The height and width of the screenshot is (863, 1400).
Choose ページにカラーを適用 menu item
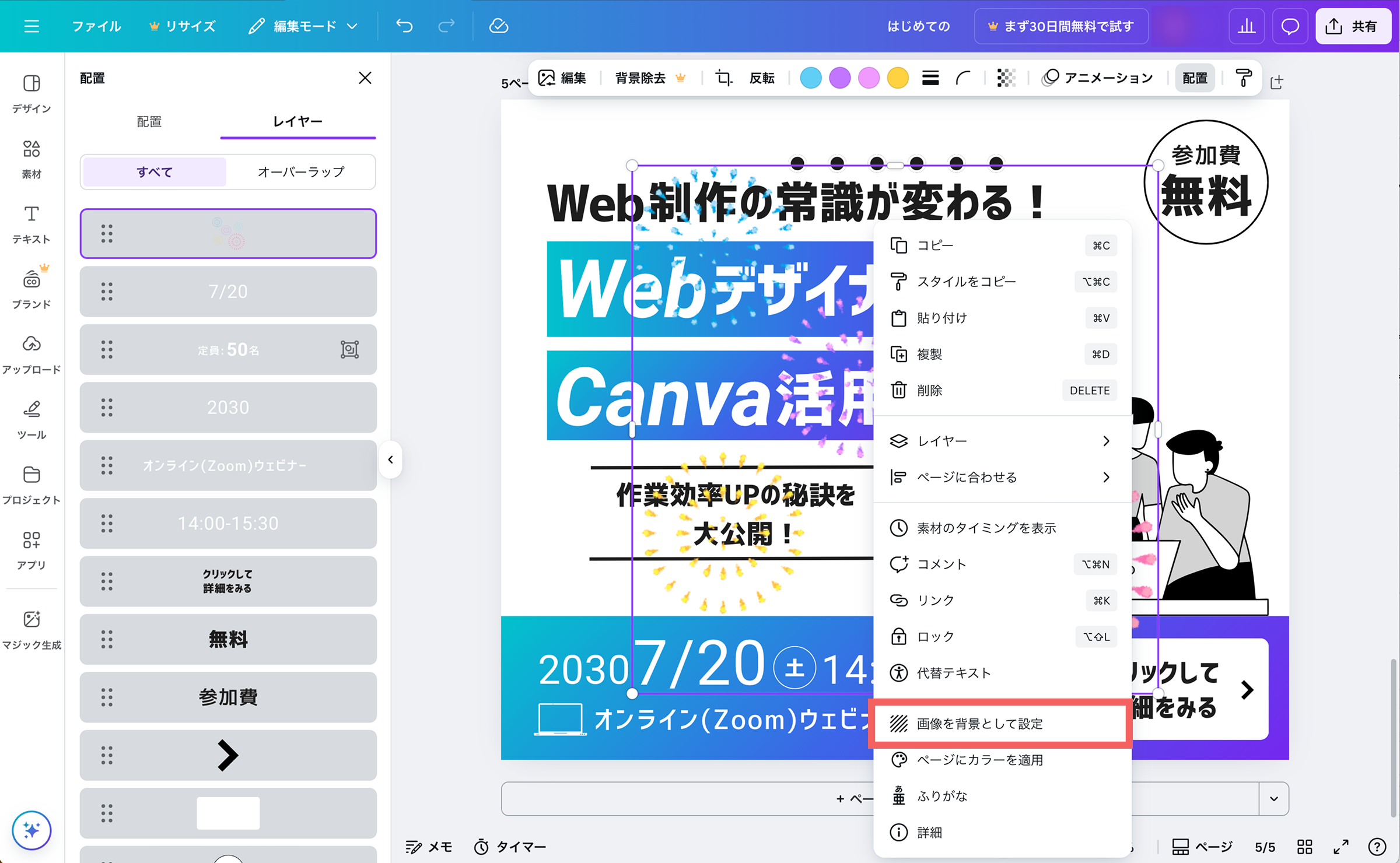click(x=1001, y=760)
